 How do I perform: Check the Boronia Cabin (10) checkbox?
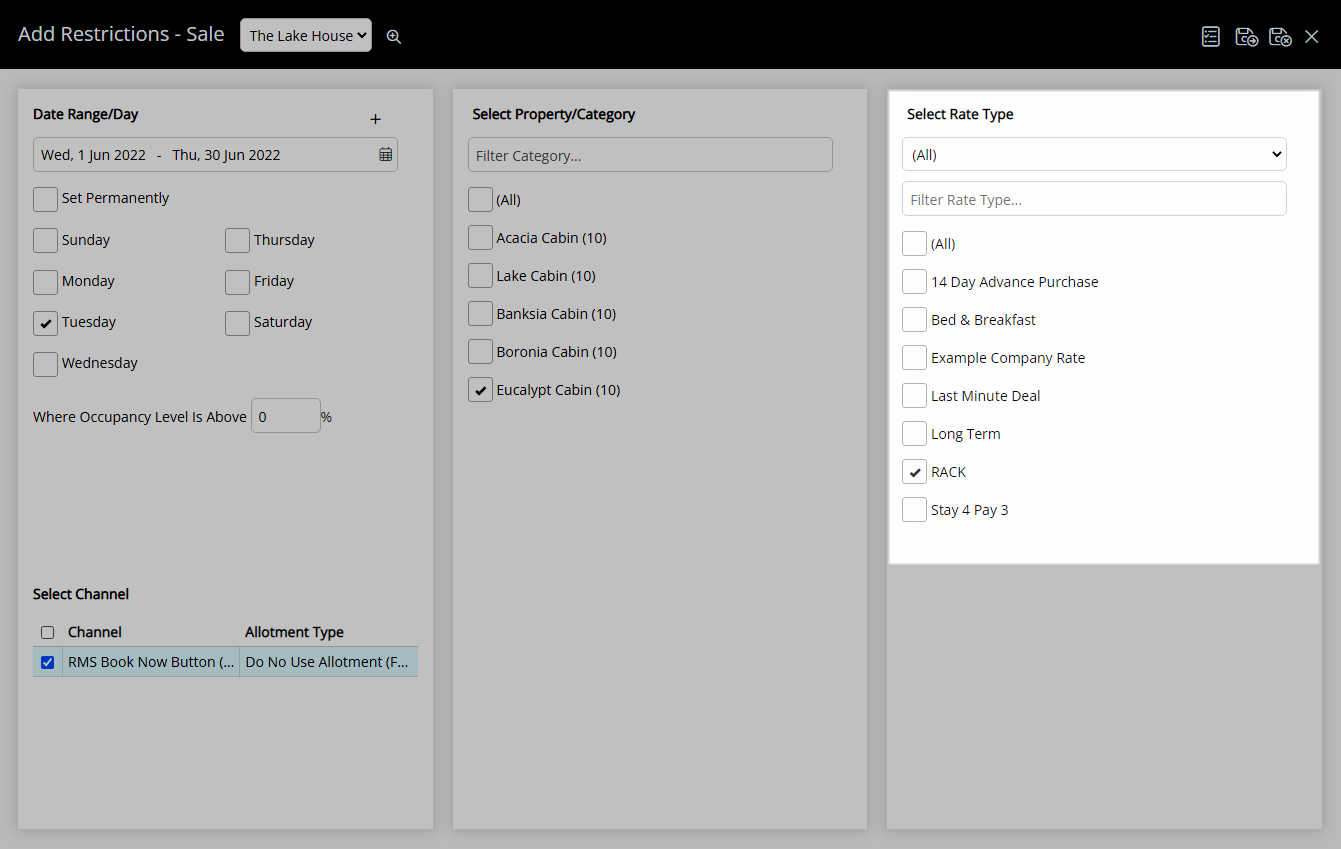(x=480, y=351)
